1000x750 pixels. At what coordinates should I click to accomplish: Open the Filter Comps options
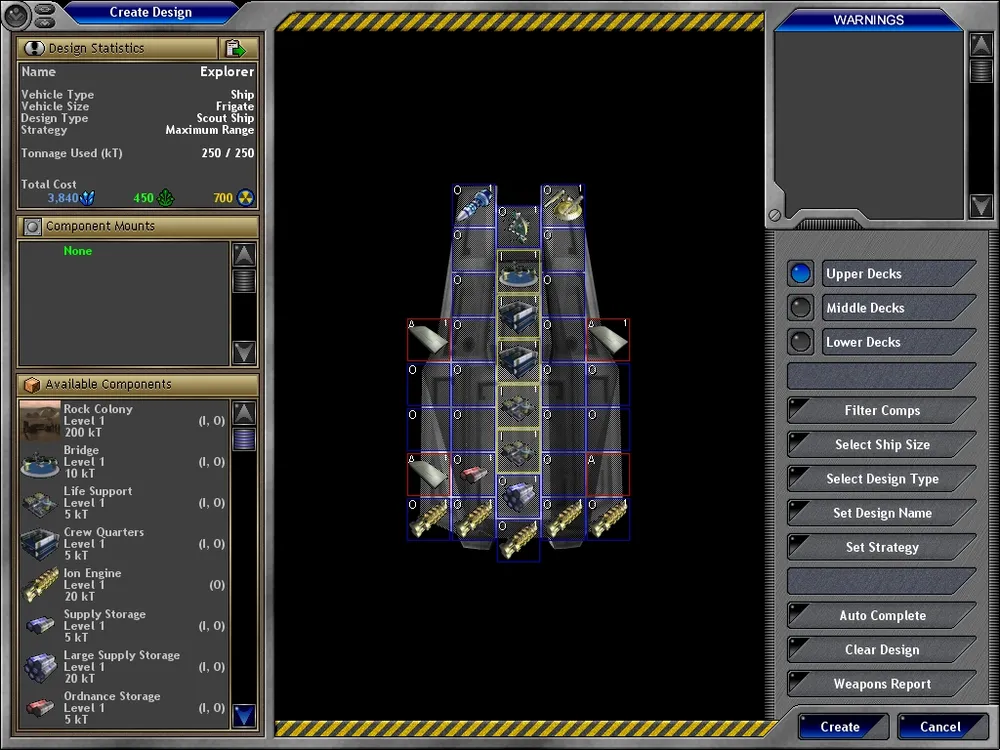click(881, 411)
